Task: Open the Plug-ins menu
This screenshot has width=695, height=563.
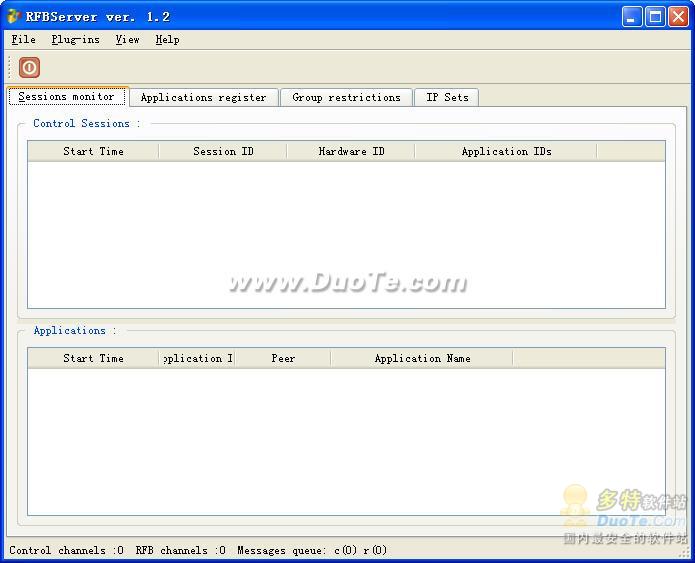Action: coord(75,39)
